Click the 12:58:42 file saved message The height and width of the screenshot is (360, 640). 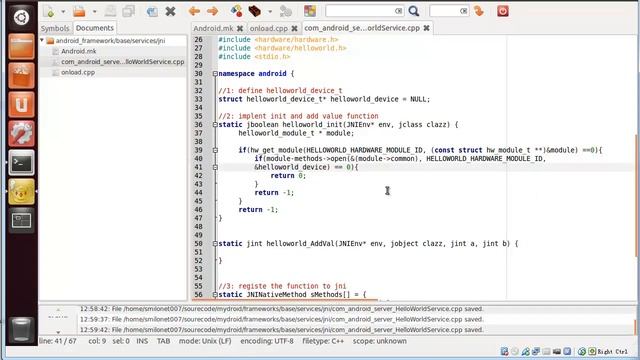click(282, 309)
